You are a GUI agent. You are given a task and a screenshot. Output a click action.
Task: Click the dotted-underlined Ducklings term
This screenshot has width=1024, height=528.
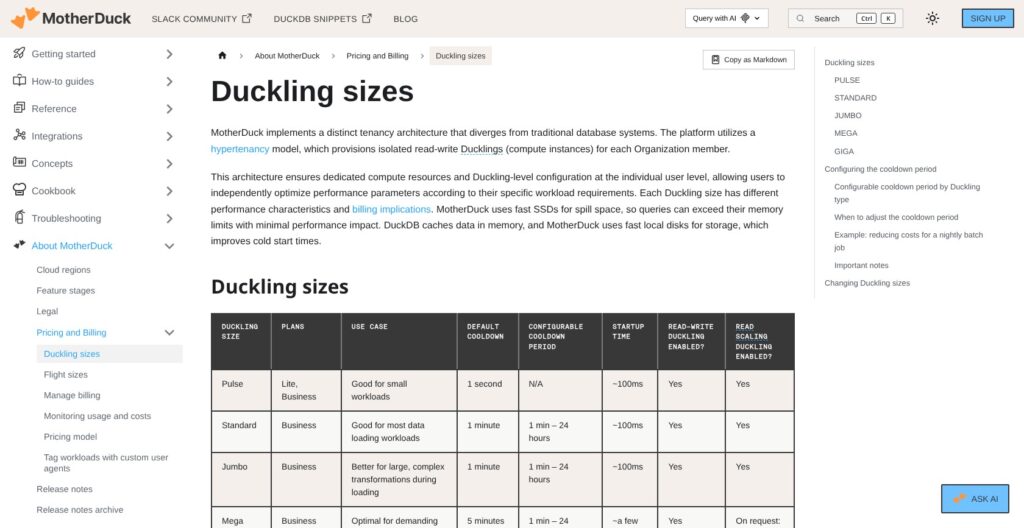click(x=482, y=149)
